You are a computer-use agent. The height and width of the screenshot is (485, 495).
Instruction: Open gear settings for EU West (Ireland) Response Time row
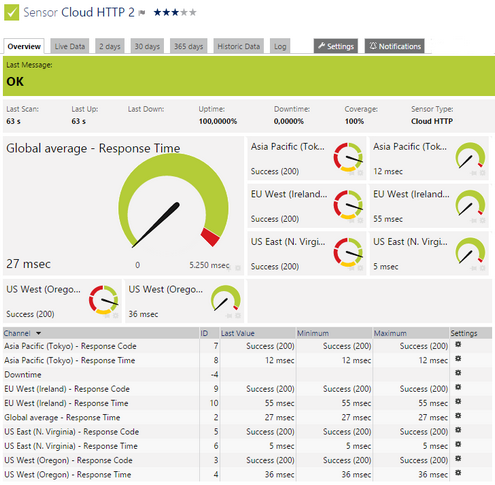[x=458, y=401]
